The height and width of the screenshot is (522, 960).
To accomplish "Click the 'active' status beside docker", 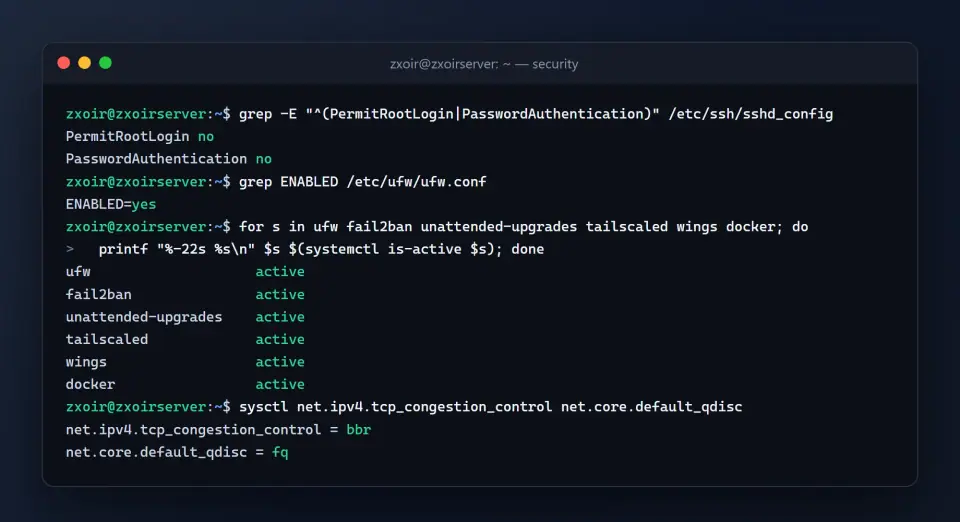I will point(280,384).
